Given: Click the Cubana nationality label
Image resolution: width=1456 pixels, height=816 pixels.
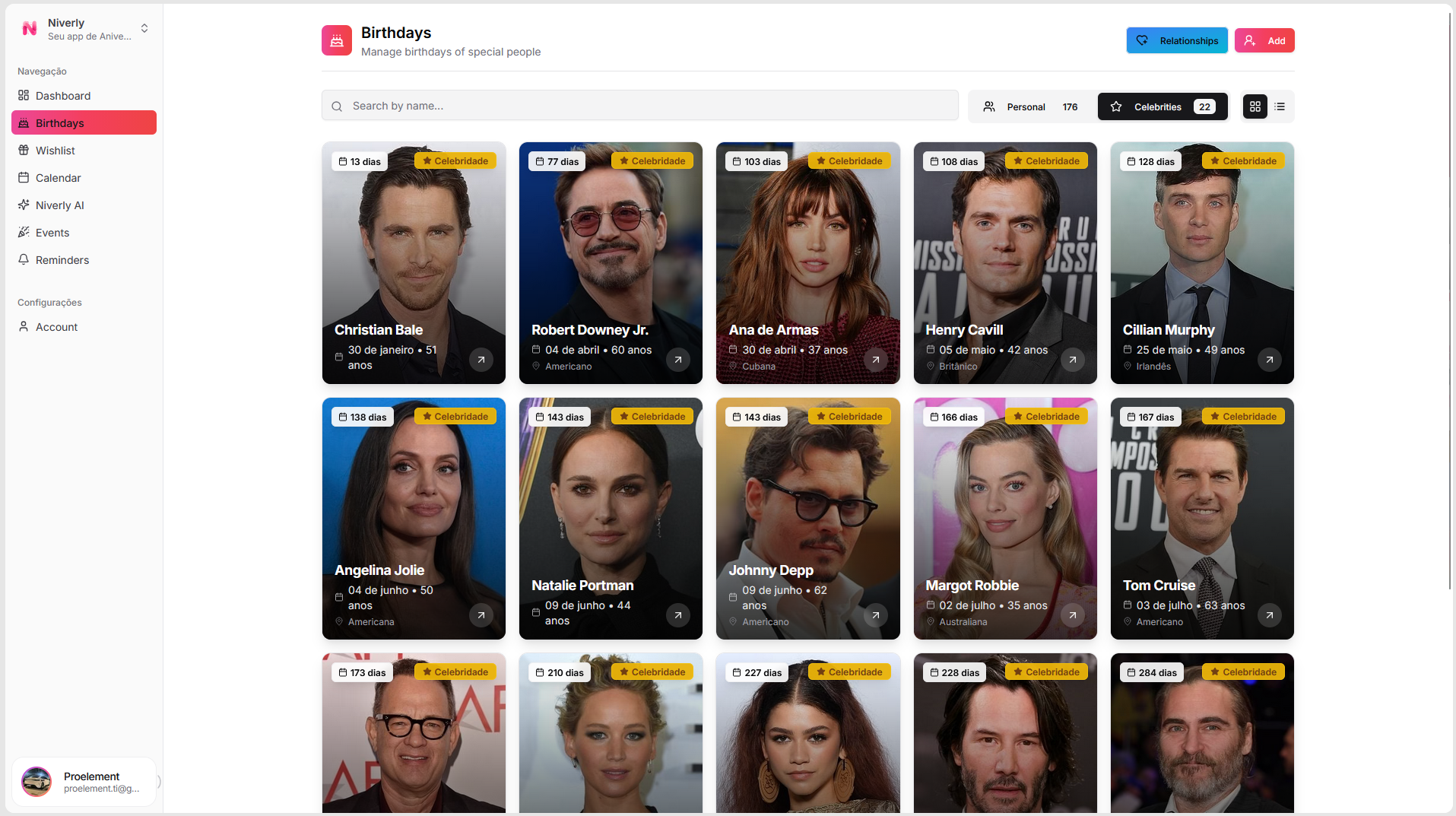Looking at the screenshot, I should pos(759,367).
